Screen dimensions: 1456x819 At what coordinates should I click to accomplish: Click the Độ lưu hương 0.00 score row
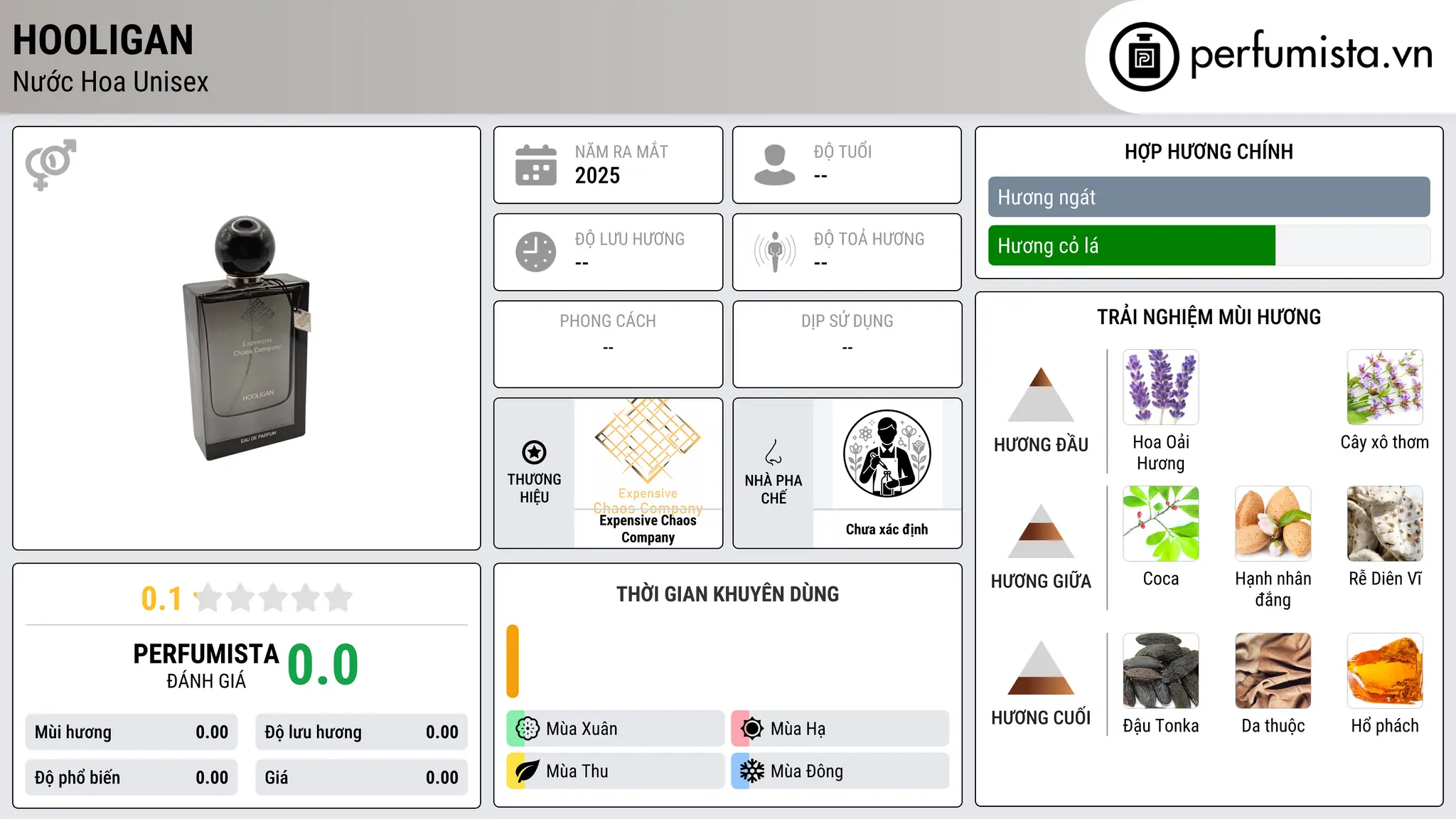[x=361, y=732]
